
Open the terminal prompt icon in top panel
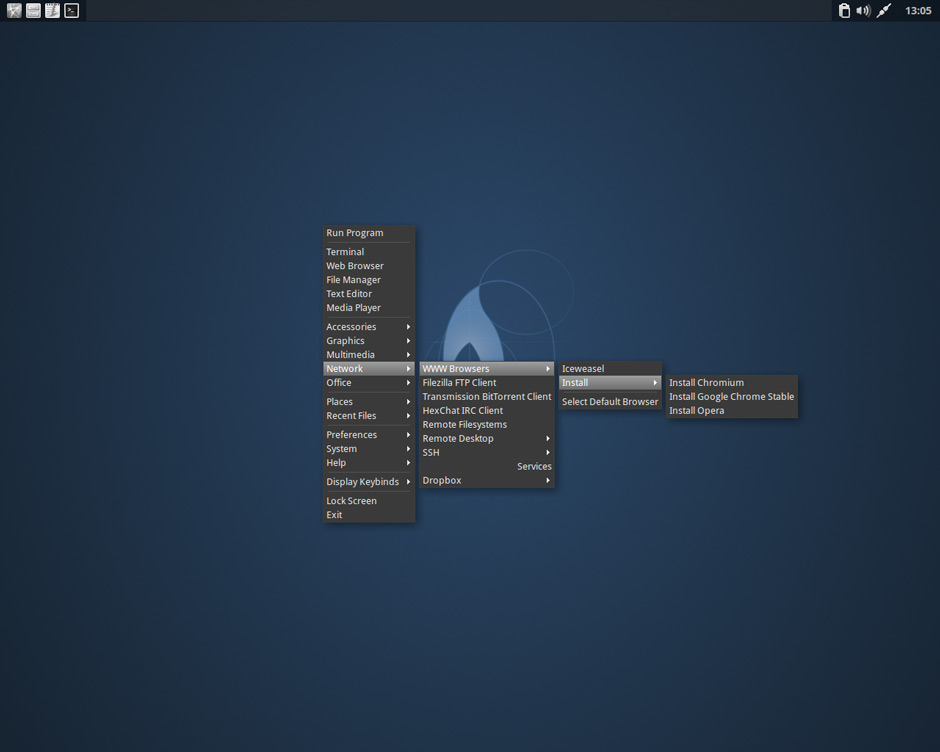pos(72,10)
